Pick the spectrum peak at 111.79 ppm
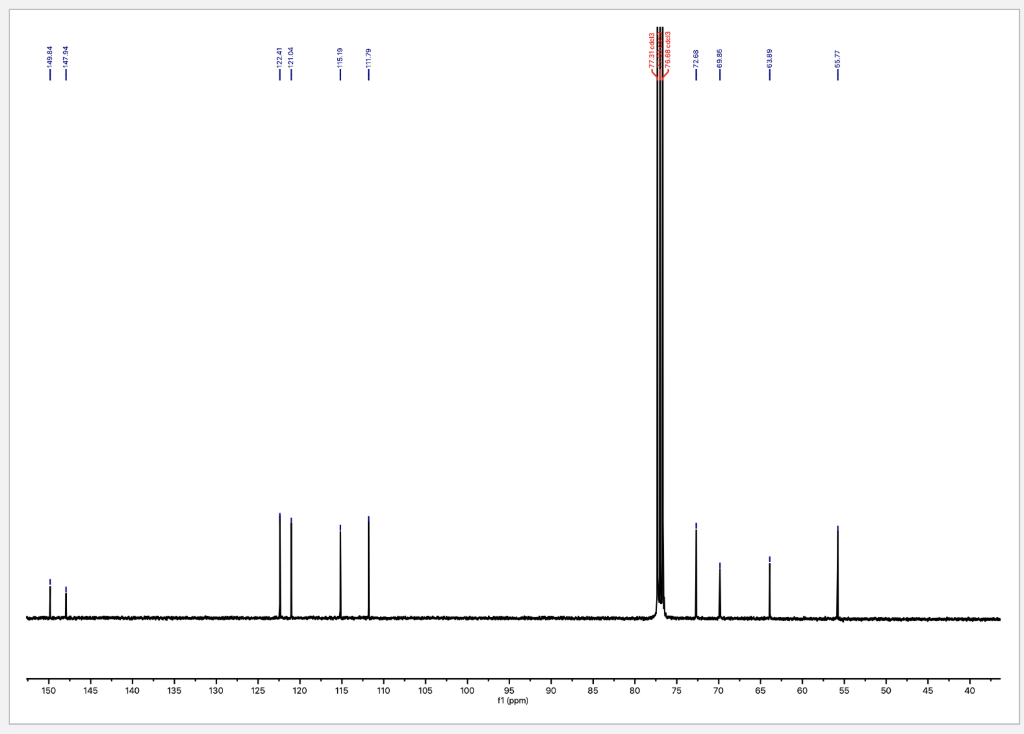 [x=369, y=567]
